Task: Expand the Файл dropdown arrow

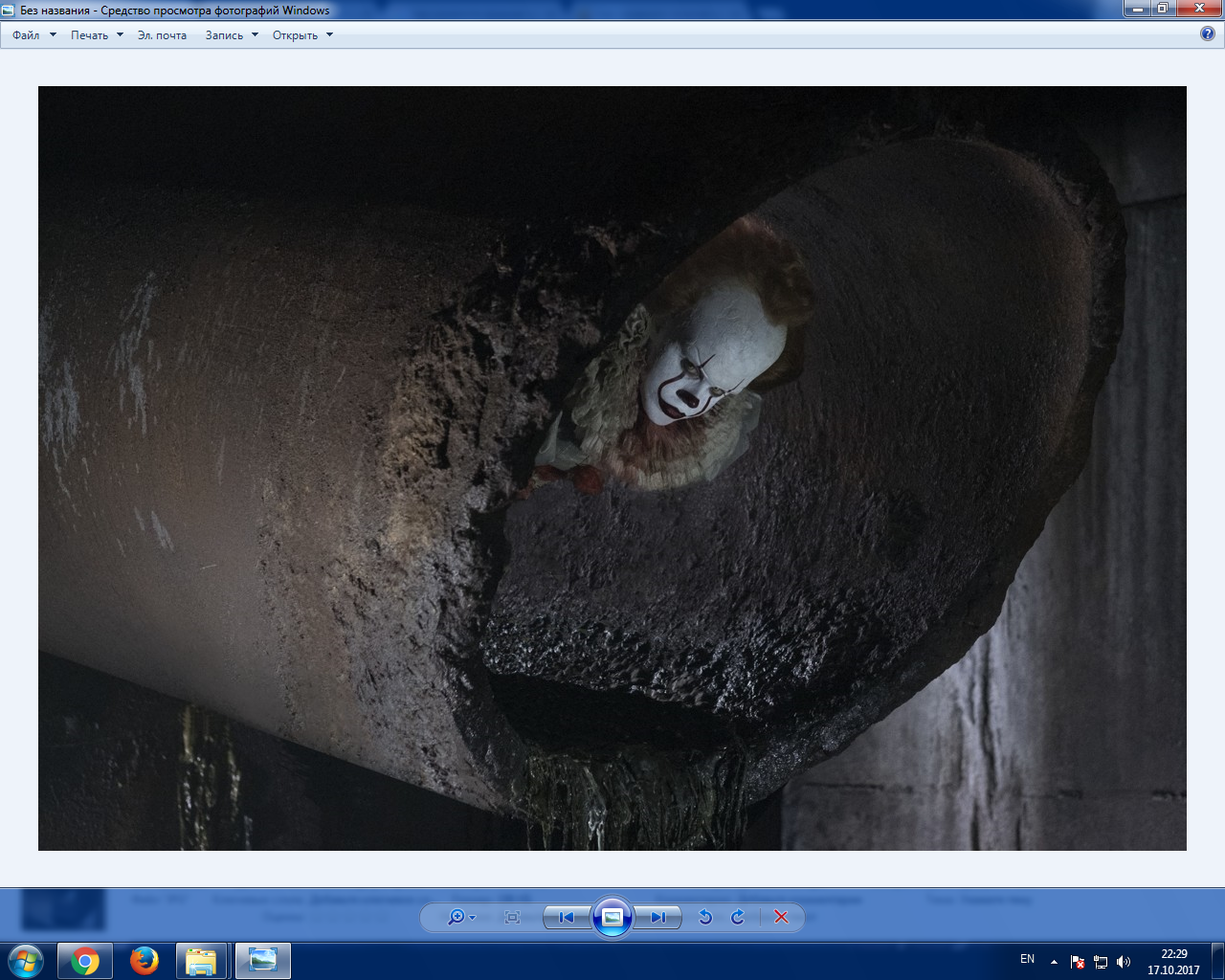Action: 53,35
